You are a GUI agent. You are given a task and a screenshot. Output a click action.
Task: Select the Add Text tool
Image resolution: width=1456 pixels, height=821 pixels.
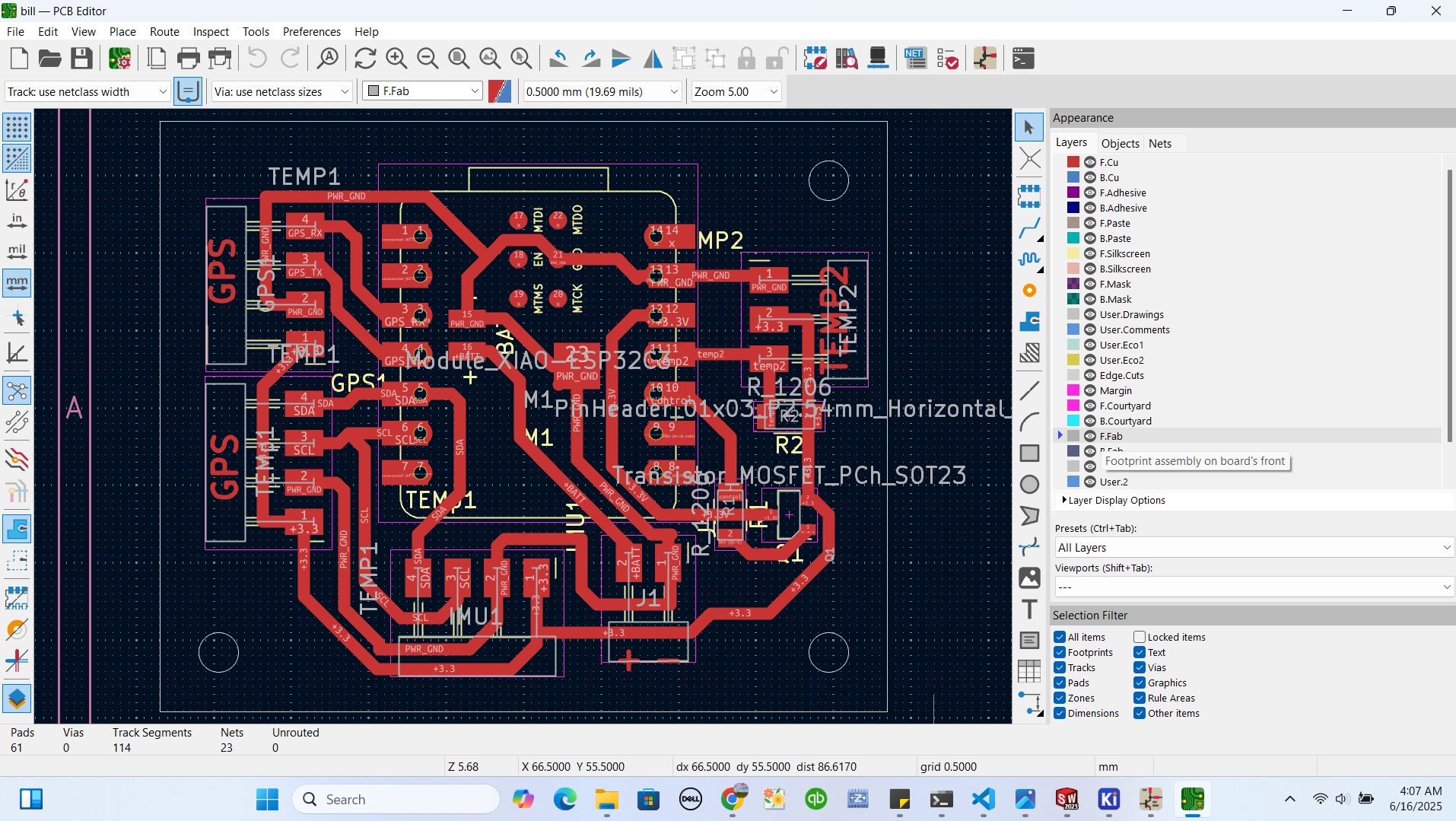point(1029,609)
